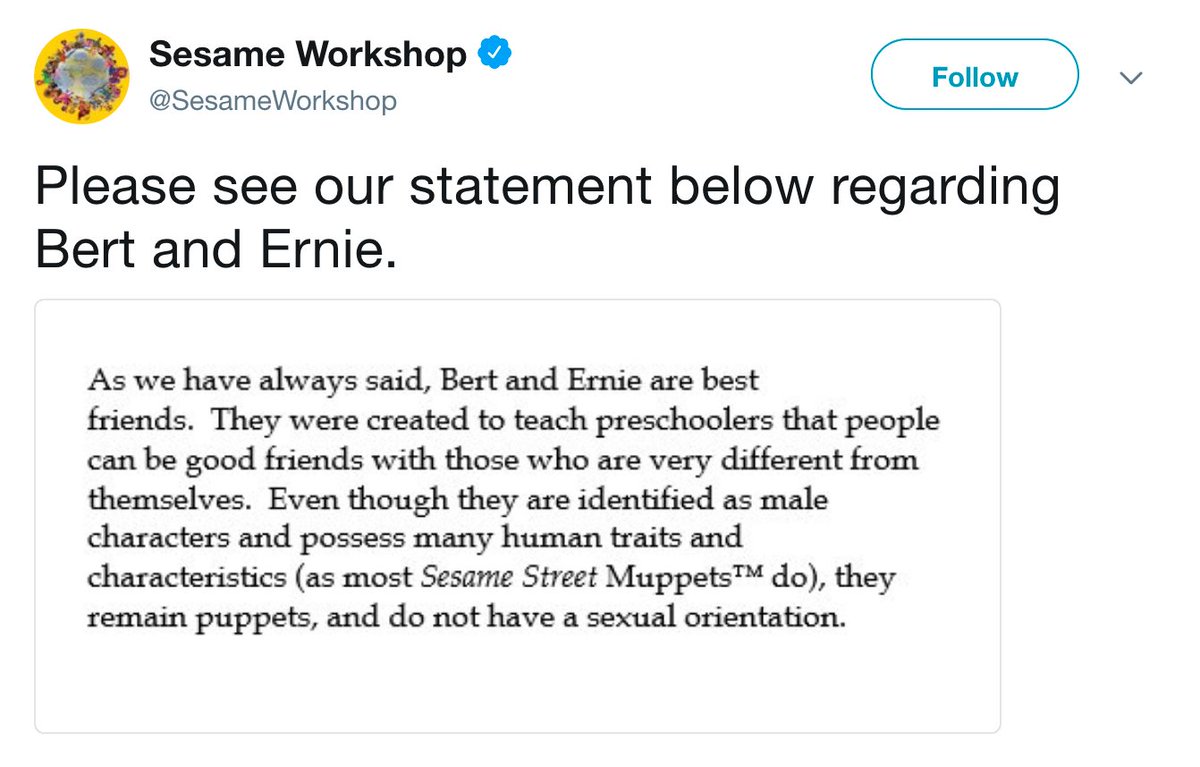Click blank area below statement text in image

point(517,685)
